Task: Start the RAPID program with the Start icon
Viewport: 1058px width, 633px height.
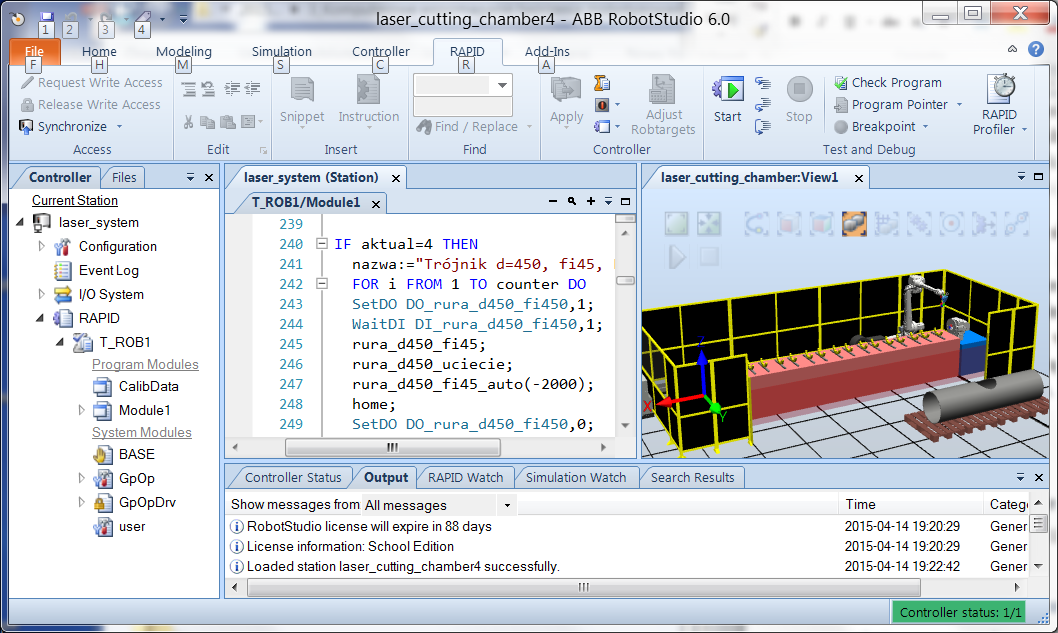Action: [727, 90]
